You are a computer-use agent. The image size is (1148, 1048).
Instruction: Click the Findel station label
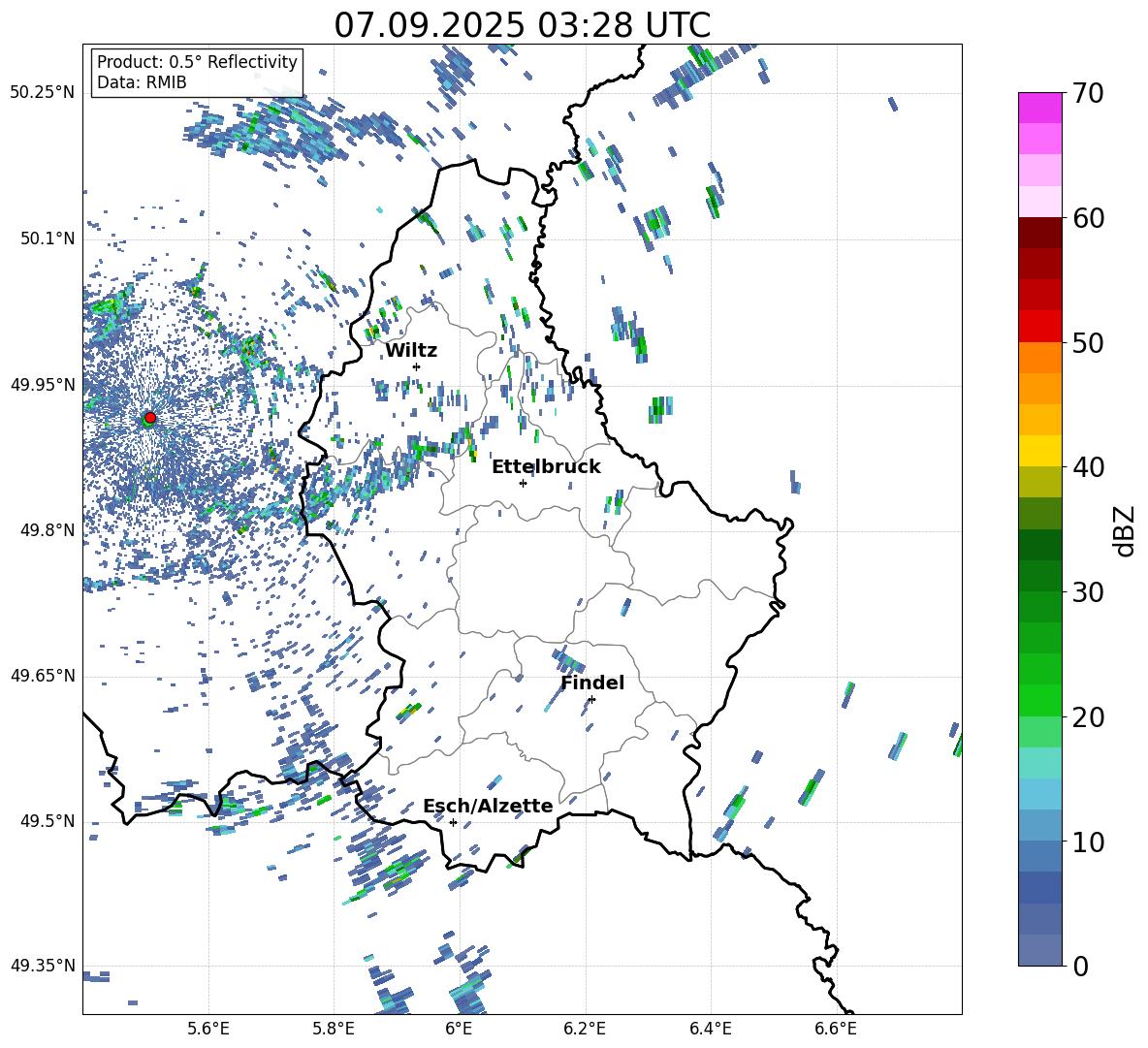pos(592,683)
